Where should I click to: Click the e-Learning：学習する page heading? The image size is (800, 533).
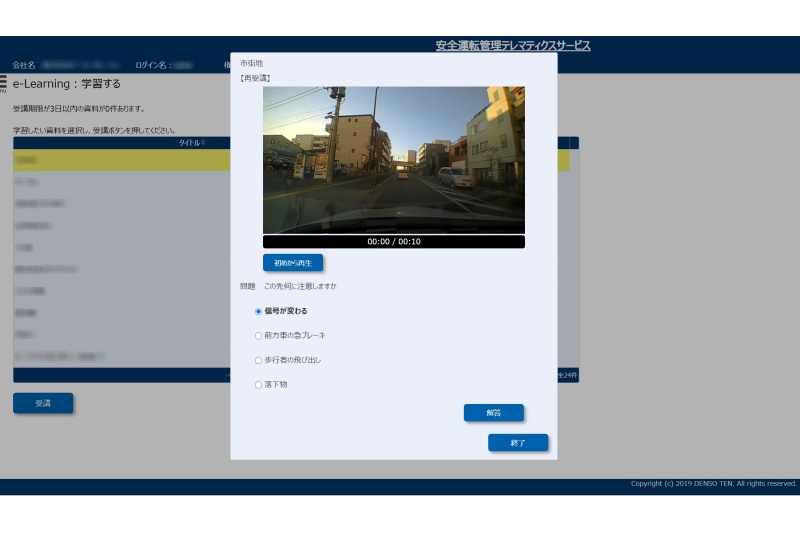[x=66, y=83]
